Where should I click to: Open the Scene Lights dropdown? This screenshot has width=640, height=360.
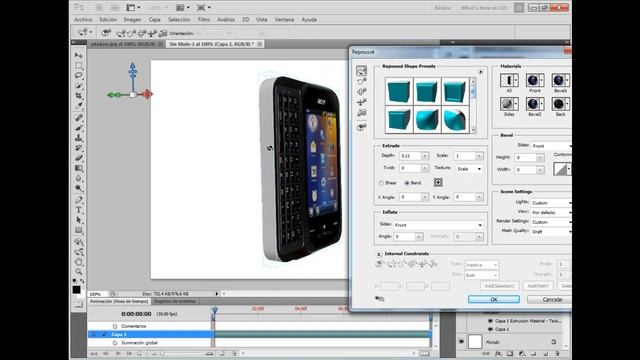click(x=551, y=203)
